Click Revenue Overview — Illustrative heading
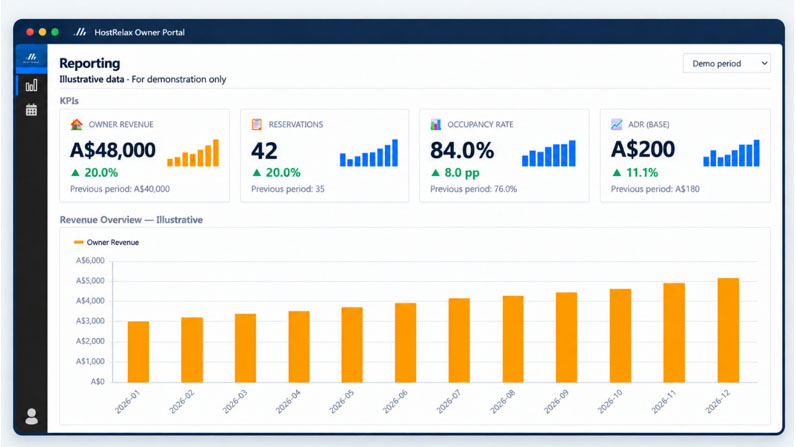This screenshot has height=447, width=796. (x=131, y=220)
